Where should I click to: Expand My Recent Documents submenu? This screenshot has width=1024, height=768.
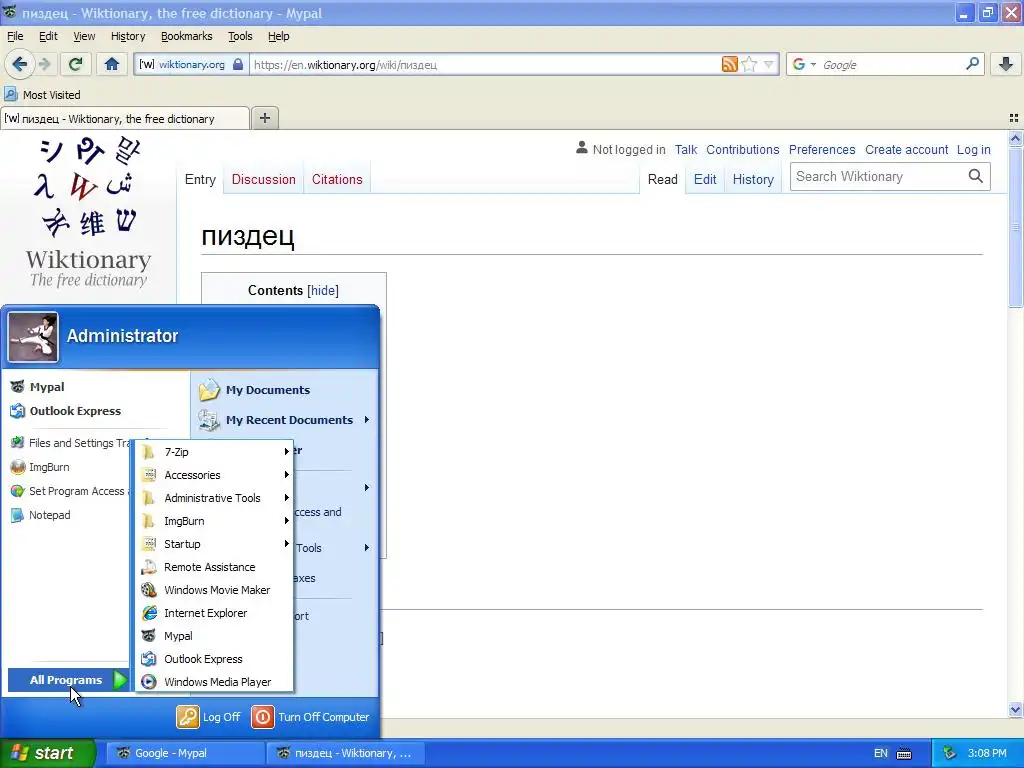(284, 420)
